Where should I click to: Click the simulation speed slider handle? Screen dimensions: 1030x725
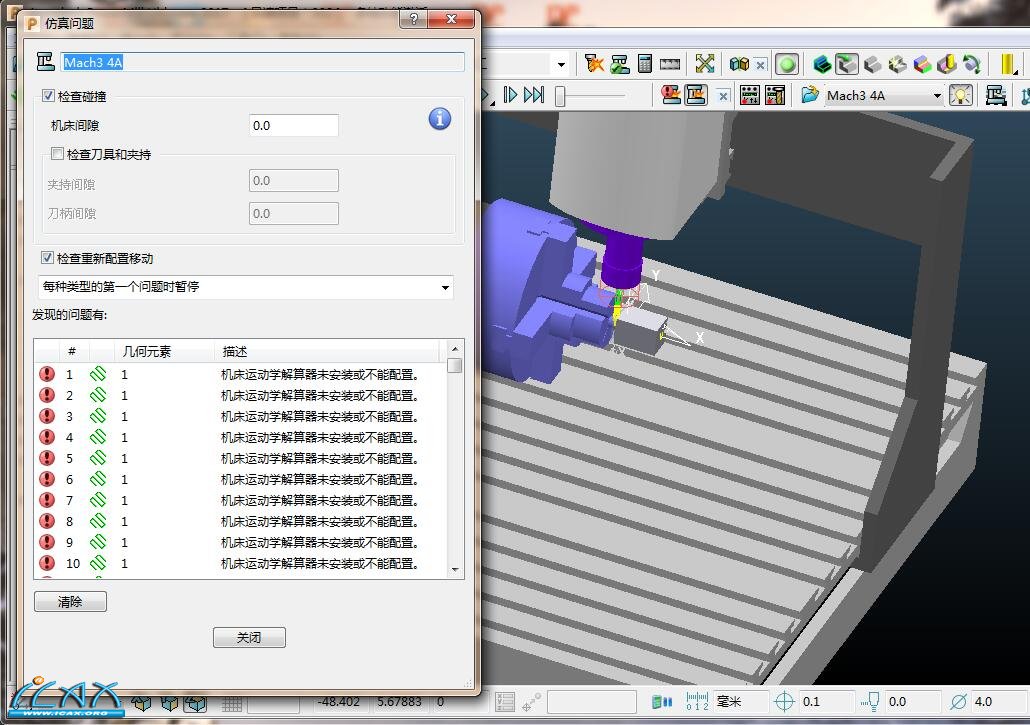pos(561,96)
